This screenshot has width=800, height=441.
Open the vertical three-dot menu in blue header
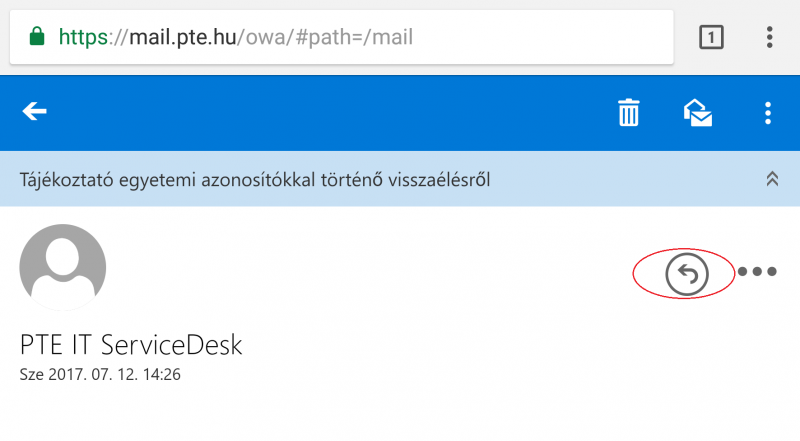coord(768,113)
